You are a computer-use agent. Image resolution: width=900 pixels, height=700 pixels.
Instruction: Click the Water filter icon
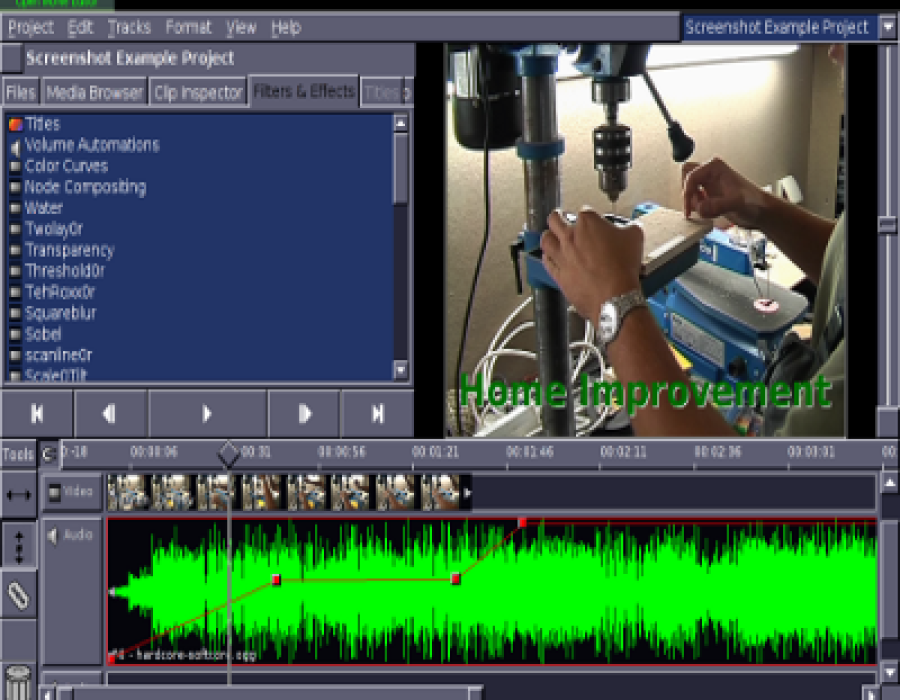(x=15, y=208)
